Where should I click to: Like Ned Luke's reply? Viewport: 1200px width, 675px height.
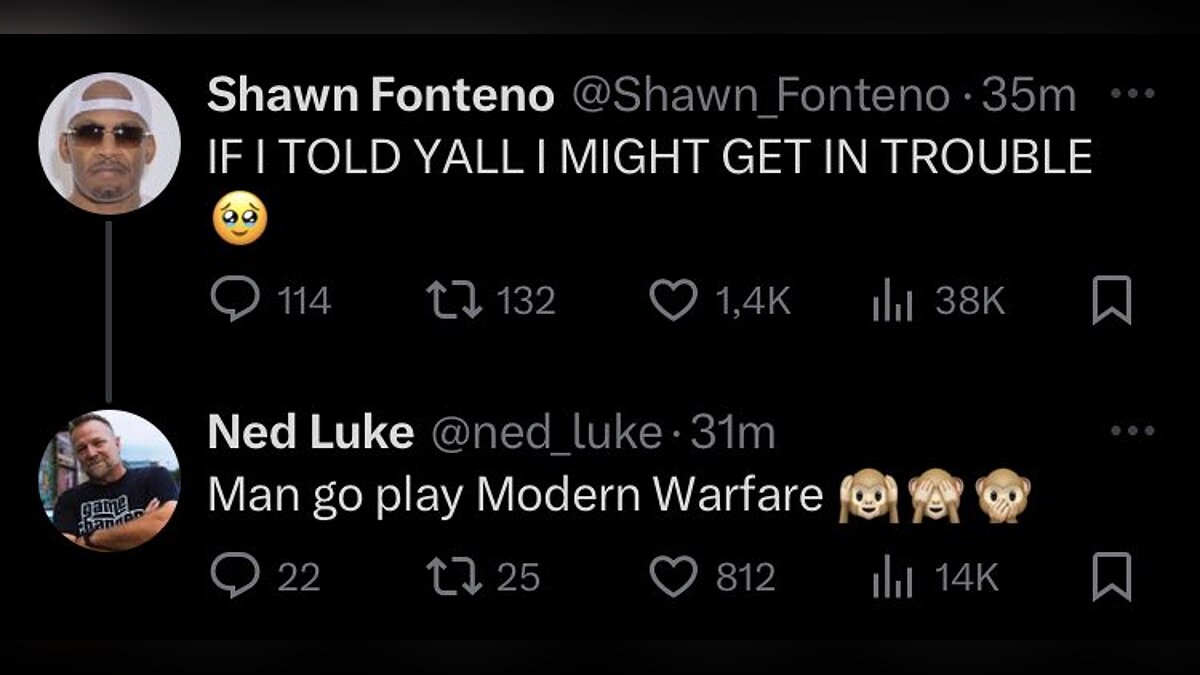pos(673,577)
